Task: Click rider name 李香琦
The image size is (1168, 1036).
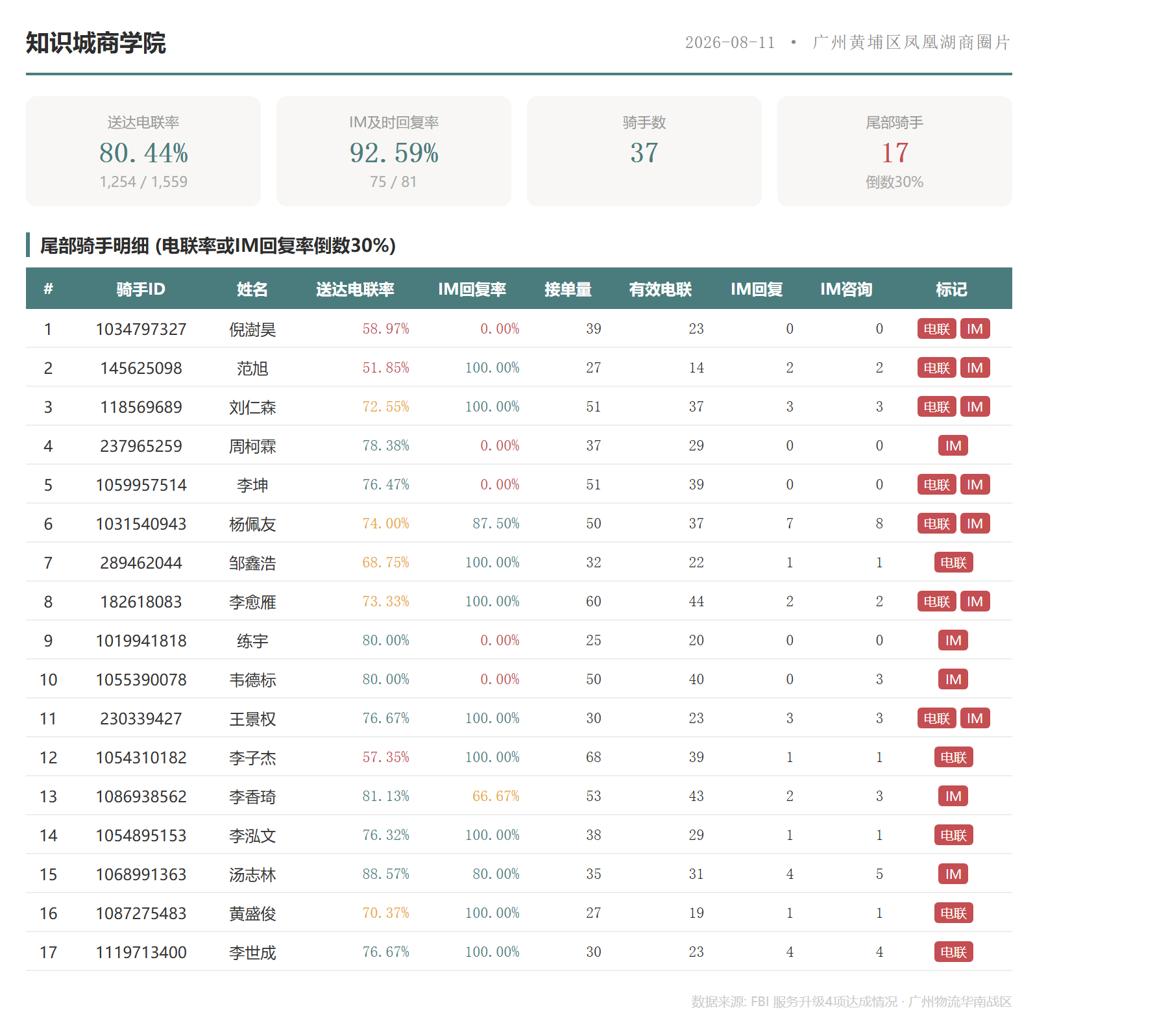Action: click(x=252, y=796)
